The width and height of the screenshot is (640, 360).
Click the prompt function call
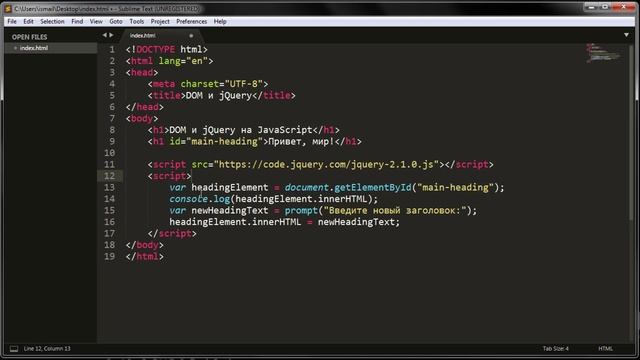[301, 211]
